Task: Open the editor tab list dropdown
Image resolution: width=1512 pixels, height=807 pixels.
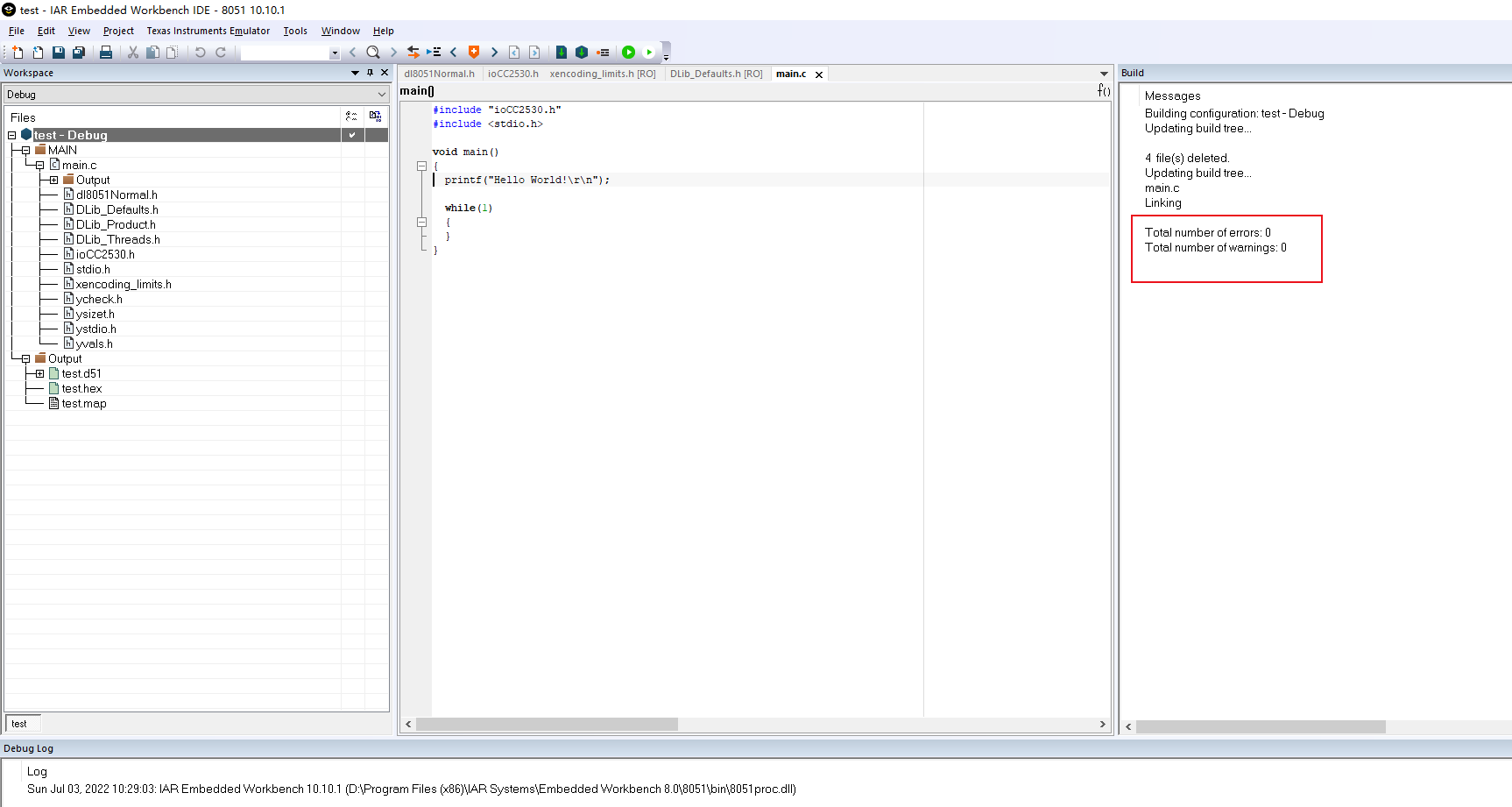Action: (1104, 74)
